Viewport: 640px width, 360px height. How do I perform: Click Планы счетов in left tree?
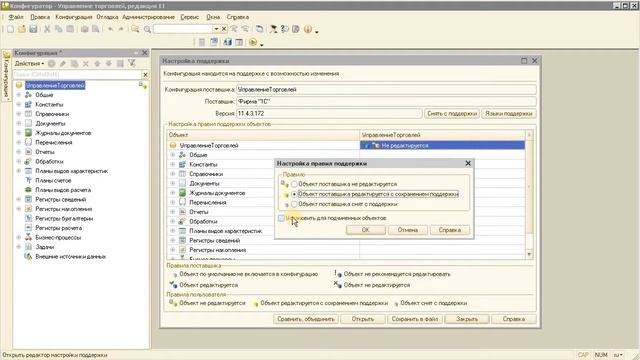pyautogui.click(x=53, y=180)
